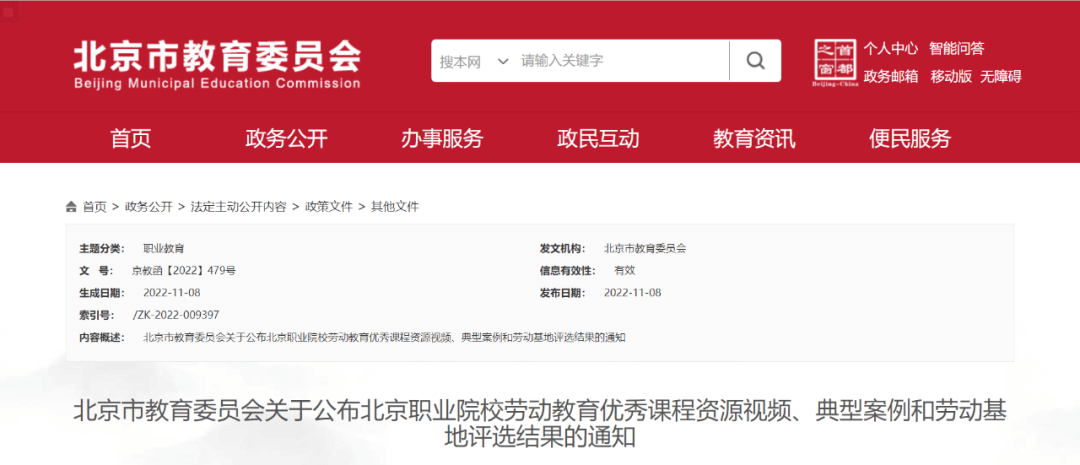Click the 北京市教育委员会 site logo
This screenshot has width=1080, height=465.
[217, 65]
